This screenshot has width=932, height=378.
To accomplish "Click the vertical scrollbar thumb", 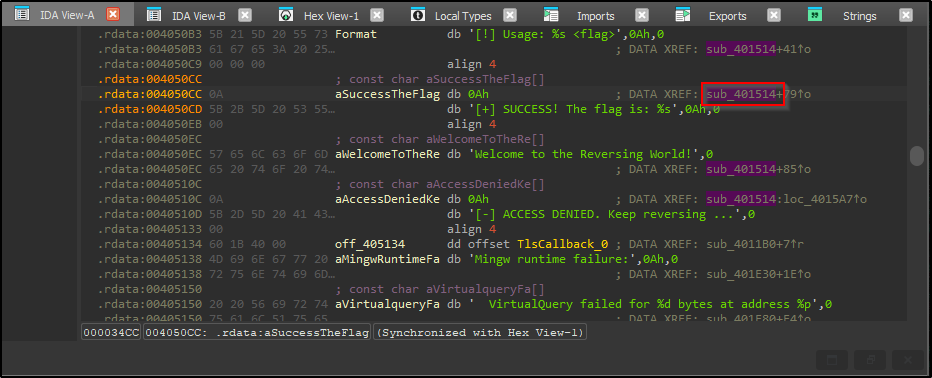I will pyautogui.click(x=917, y=156).
